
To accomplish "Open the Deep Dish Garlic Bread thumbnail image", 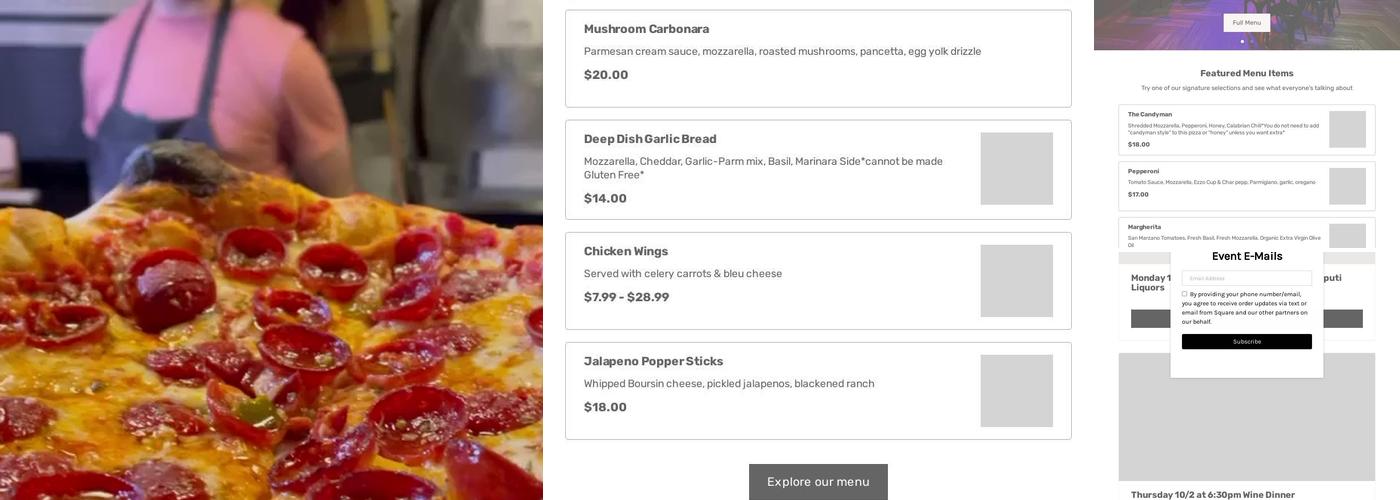I will point(1016,168).
